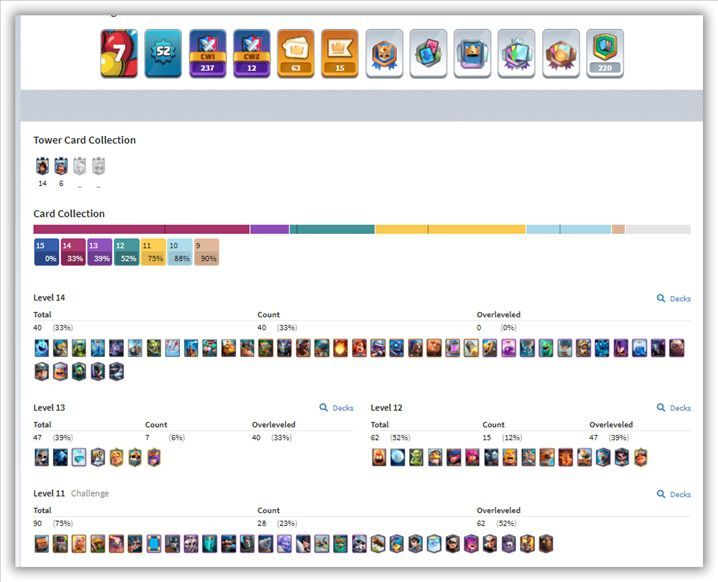Image resolution: width=718 pixels, height=582 pixels.
Task: Select the orange crown flag badge 15
Action: click(x=339, y=53)
